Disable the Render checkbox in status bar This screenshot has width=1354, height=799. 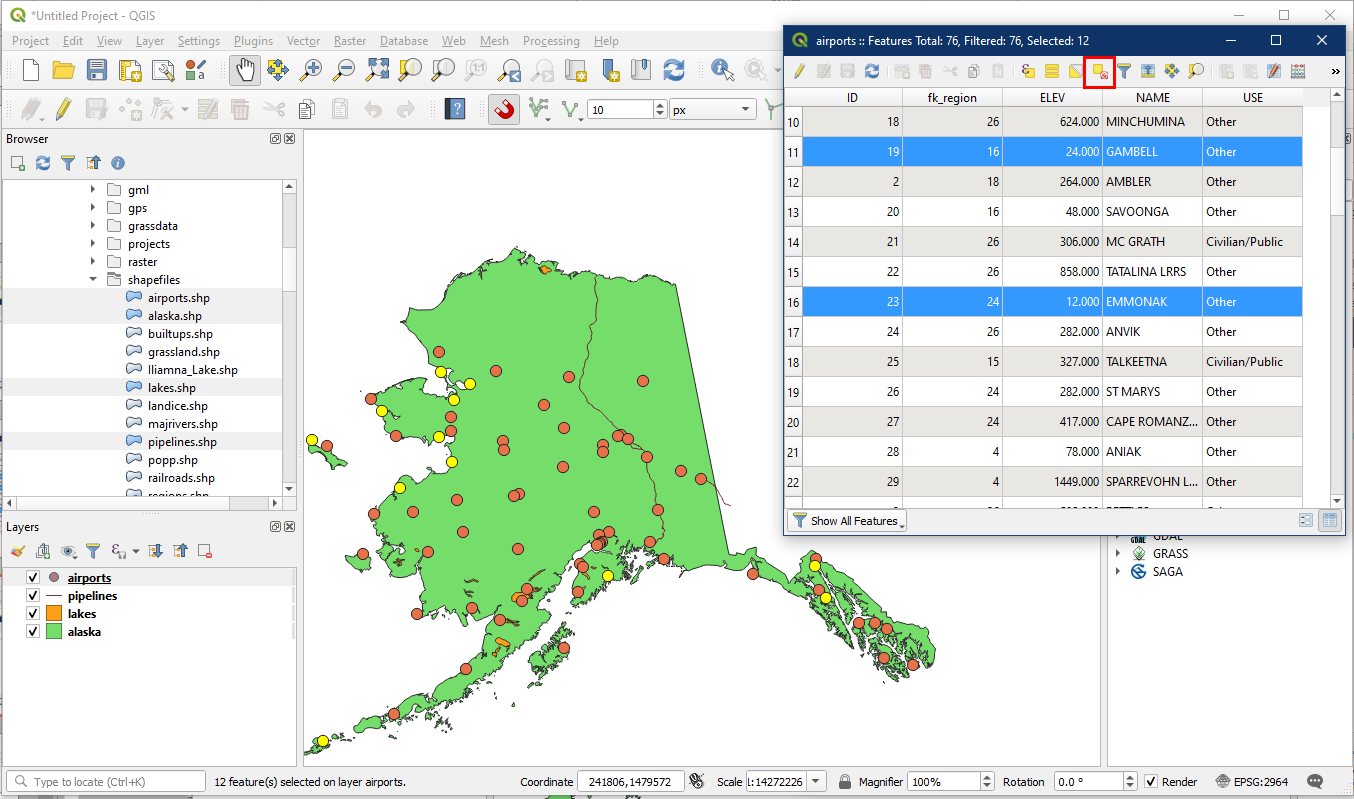[1151, 782]
